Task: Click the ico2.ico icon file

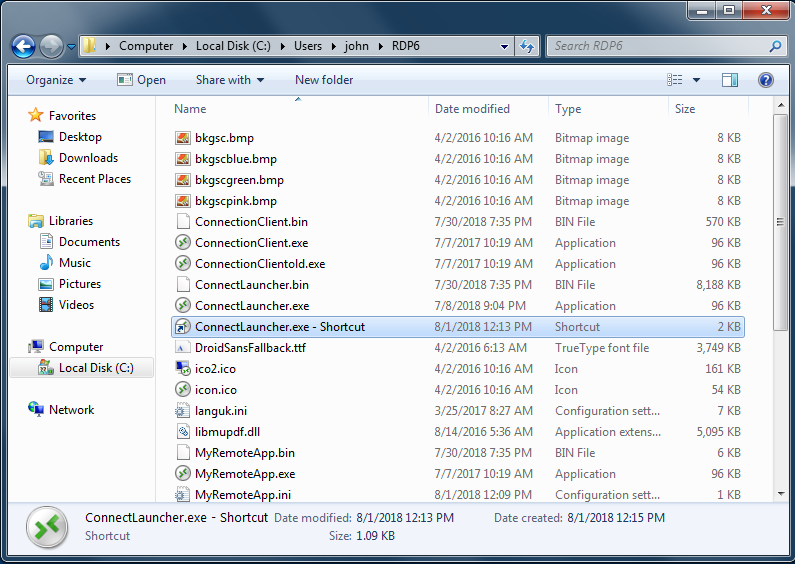Action: pos(182,369)
